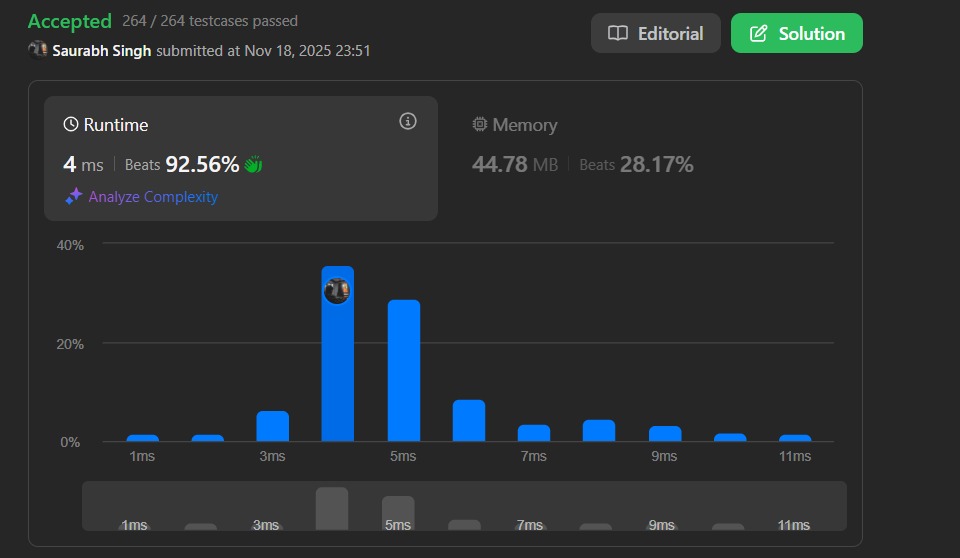This screenshot has width=960, height=558.
Task: Click the 7ms label in the bottom minimap
Action: 530,525
